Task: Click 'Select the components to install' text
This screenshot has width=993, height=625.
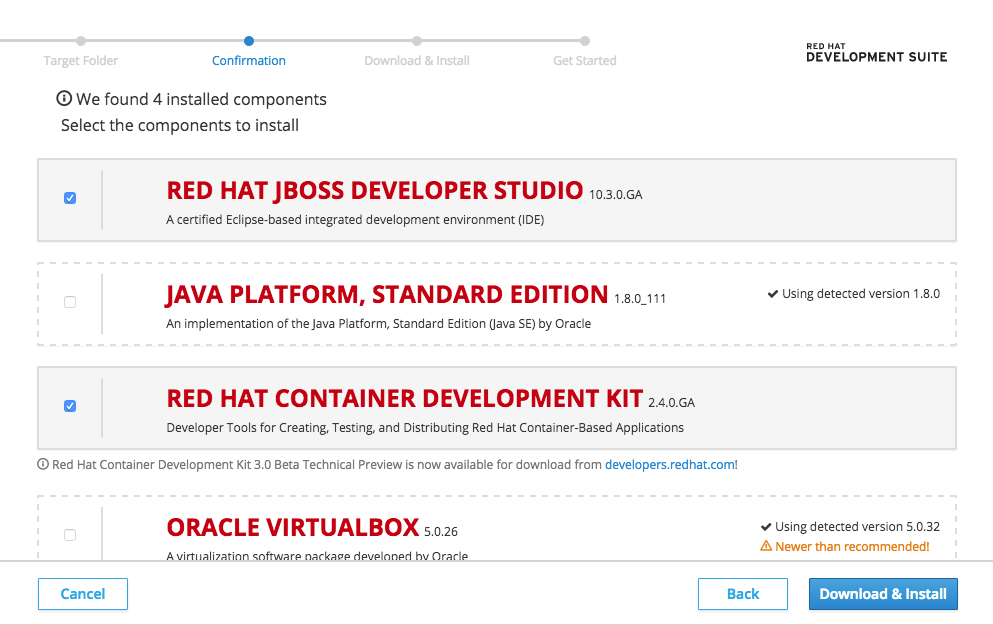Action: click(180, 125)
